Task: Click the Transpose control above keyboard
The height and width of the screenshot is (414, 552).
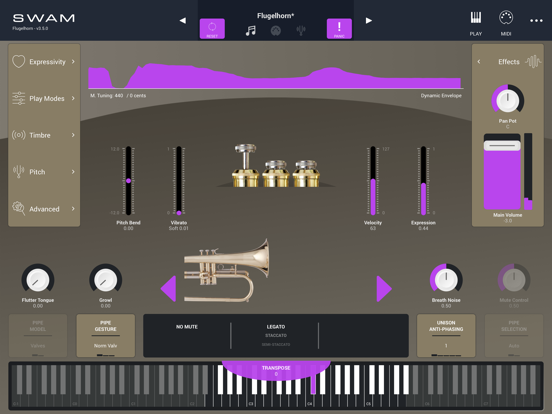Action: coord(276,370)
